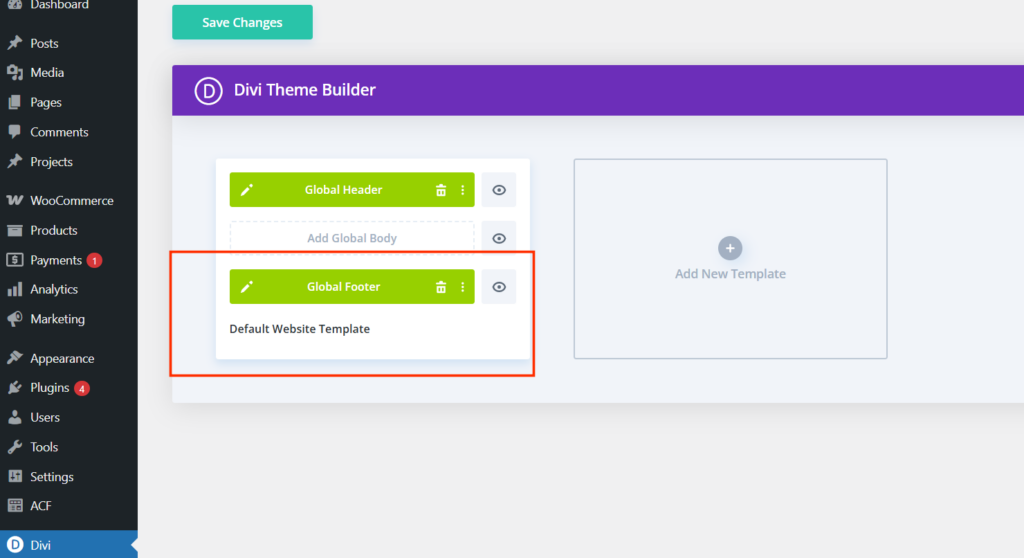The height and width of the screenshot is (558, 1024).
Task: Click the Marketing megaphone icon
Action: click(14, 320)
